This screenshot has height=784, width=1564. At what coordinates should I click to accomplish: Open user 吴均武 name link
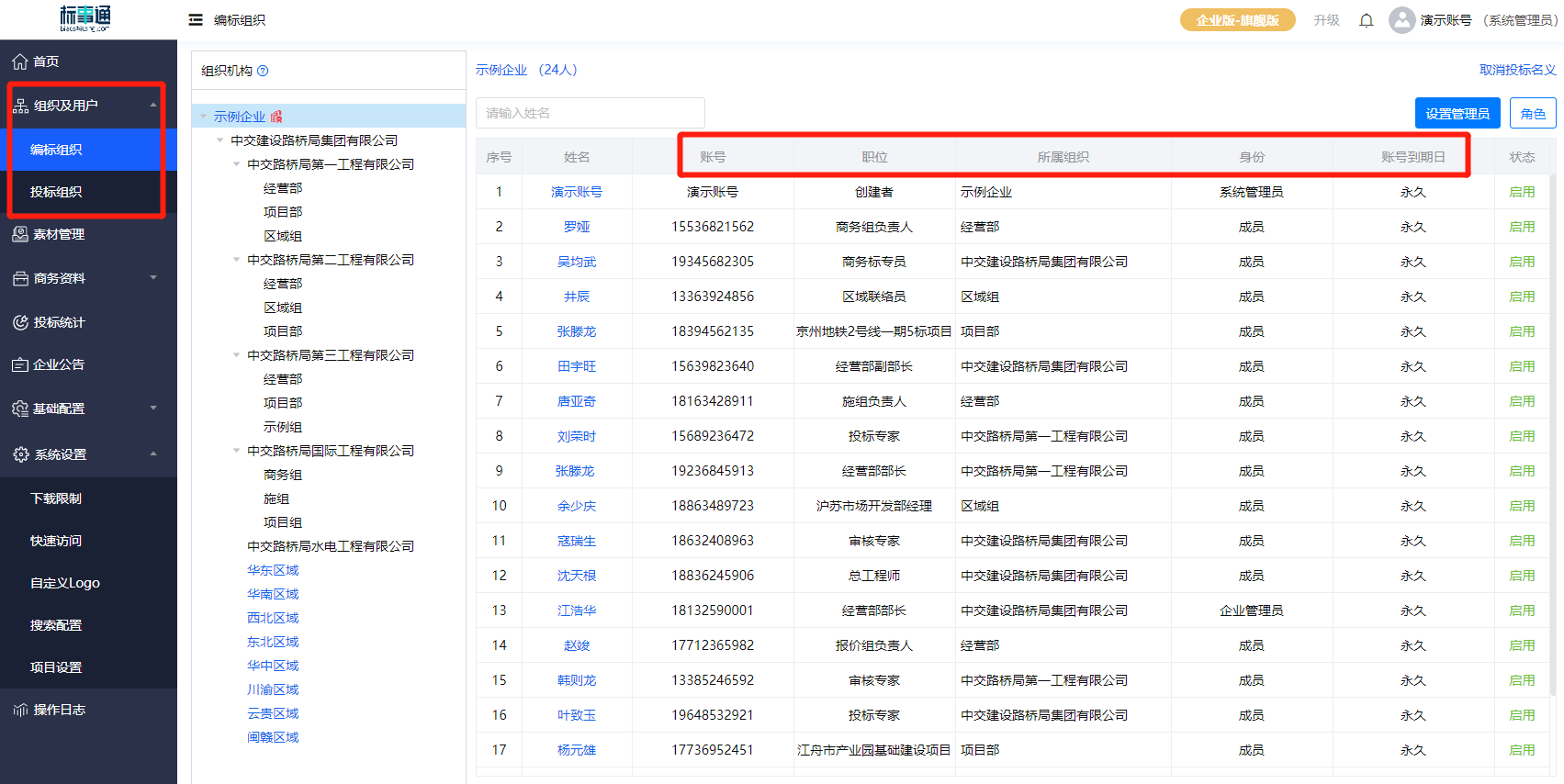(577, 262)
